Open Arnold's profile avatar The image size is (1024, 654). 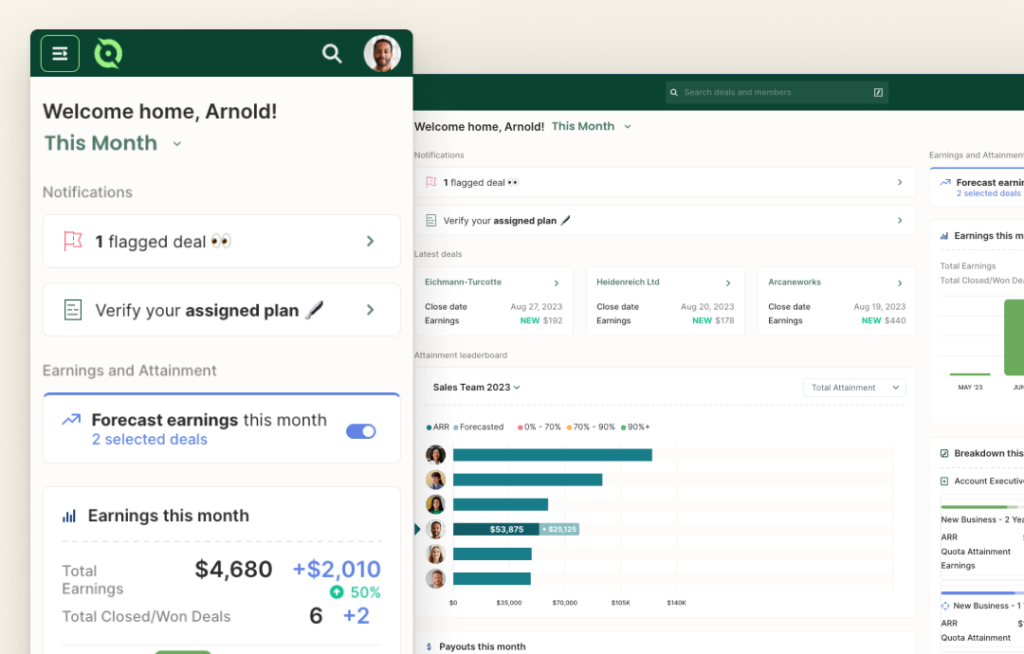[382, 54]
